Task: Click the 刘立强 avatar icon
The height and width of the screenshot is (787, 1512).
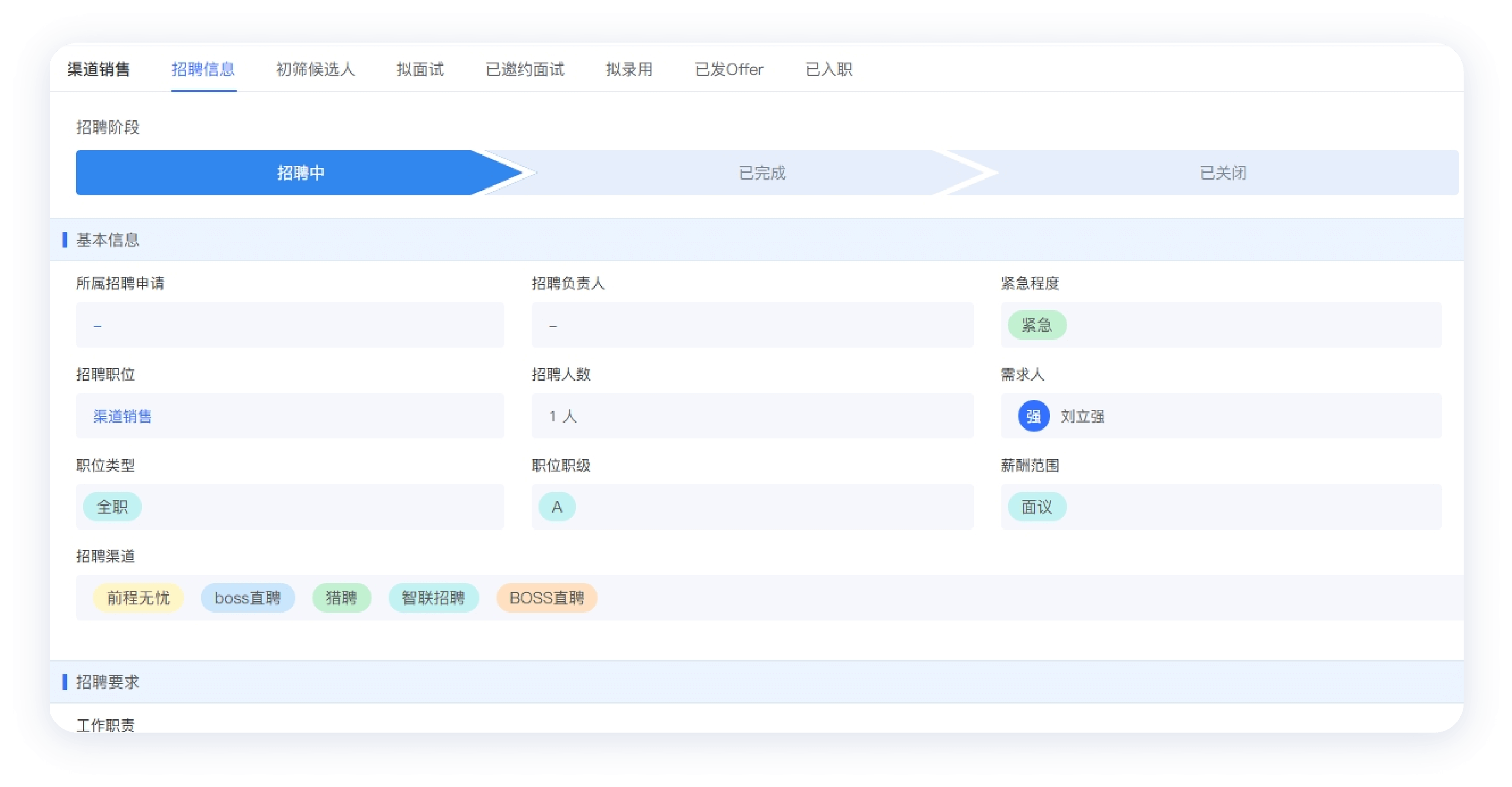Action: 1034,416
